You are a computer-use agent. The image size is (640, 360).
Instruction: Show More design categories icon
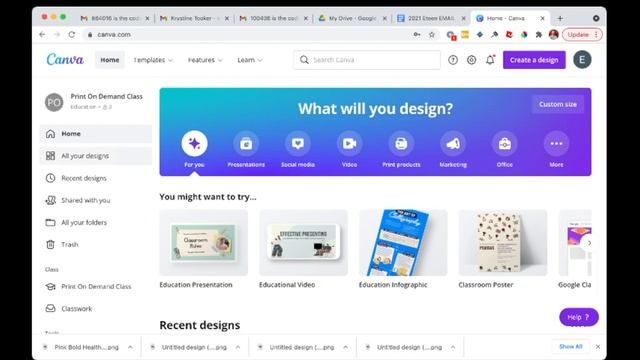click(556, 144)
